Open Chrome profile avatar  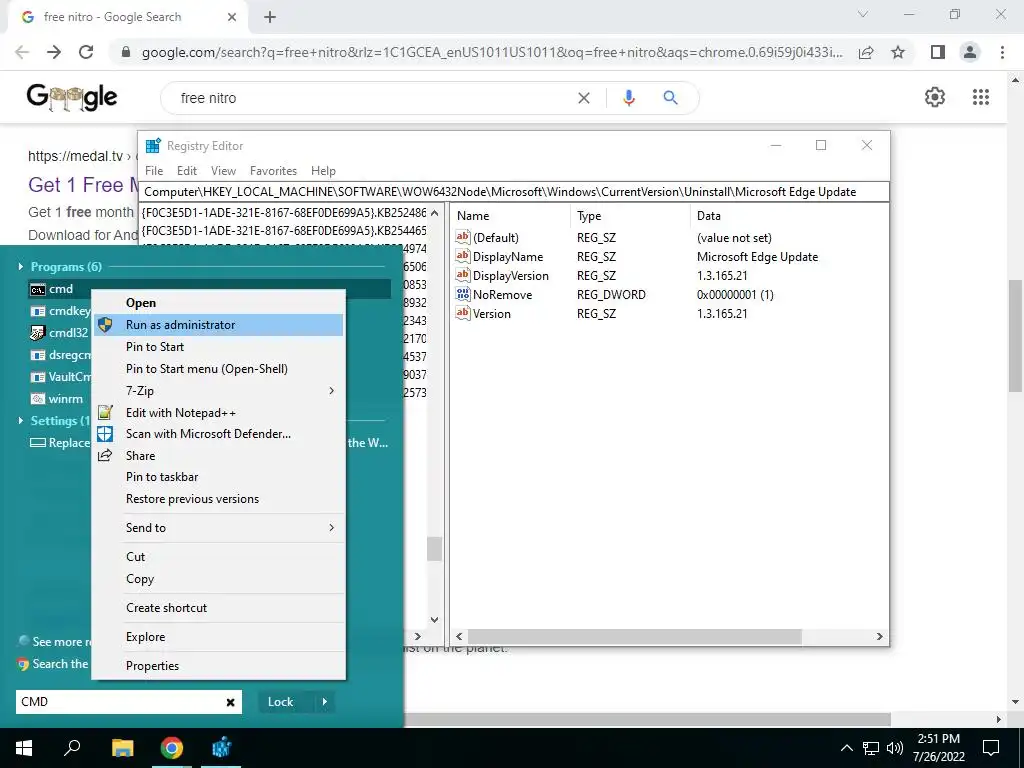970,52
